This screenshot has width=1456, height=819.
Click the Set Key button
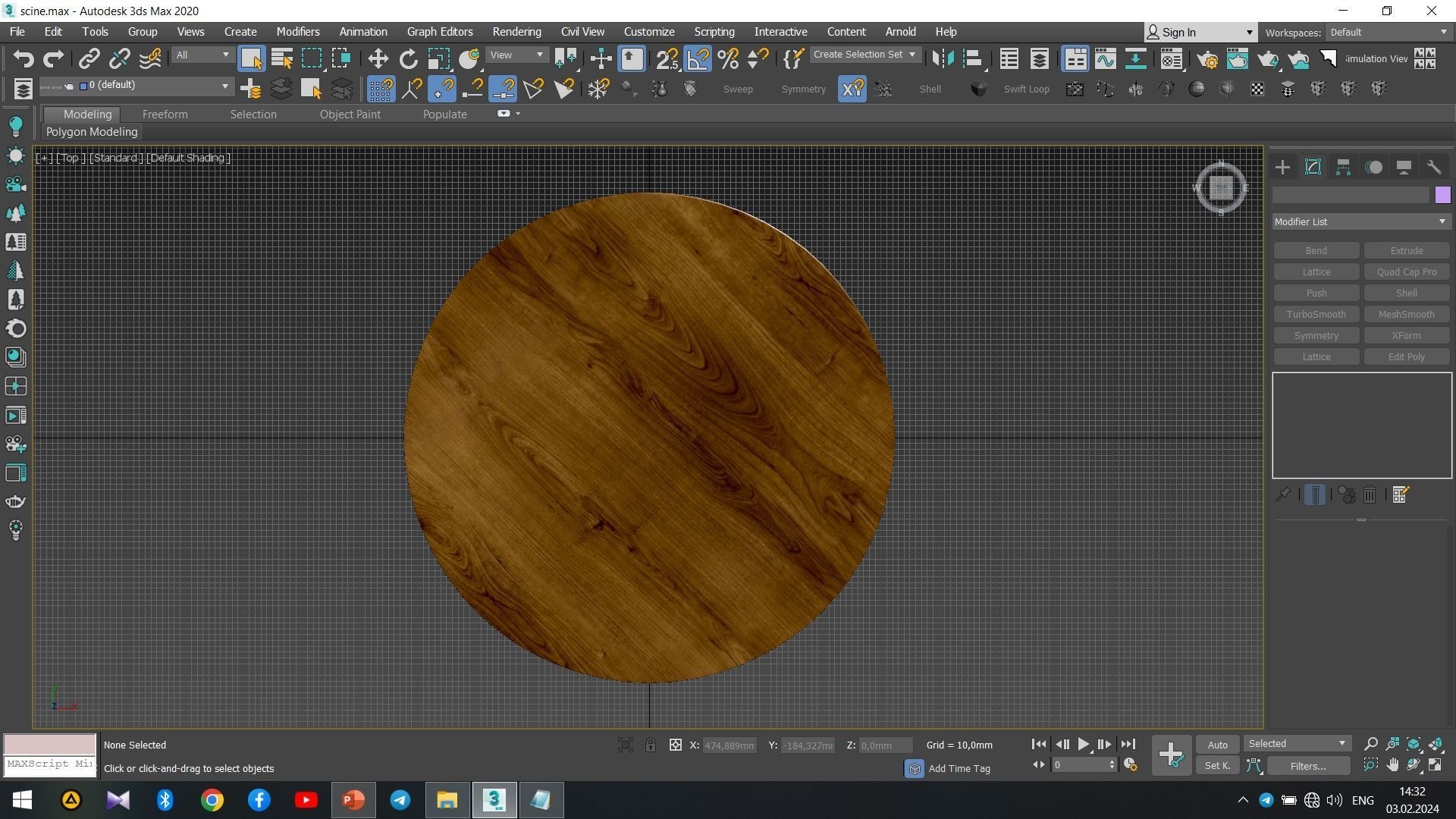[1217, 766]
